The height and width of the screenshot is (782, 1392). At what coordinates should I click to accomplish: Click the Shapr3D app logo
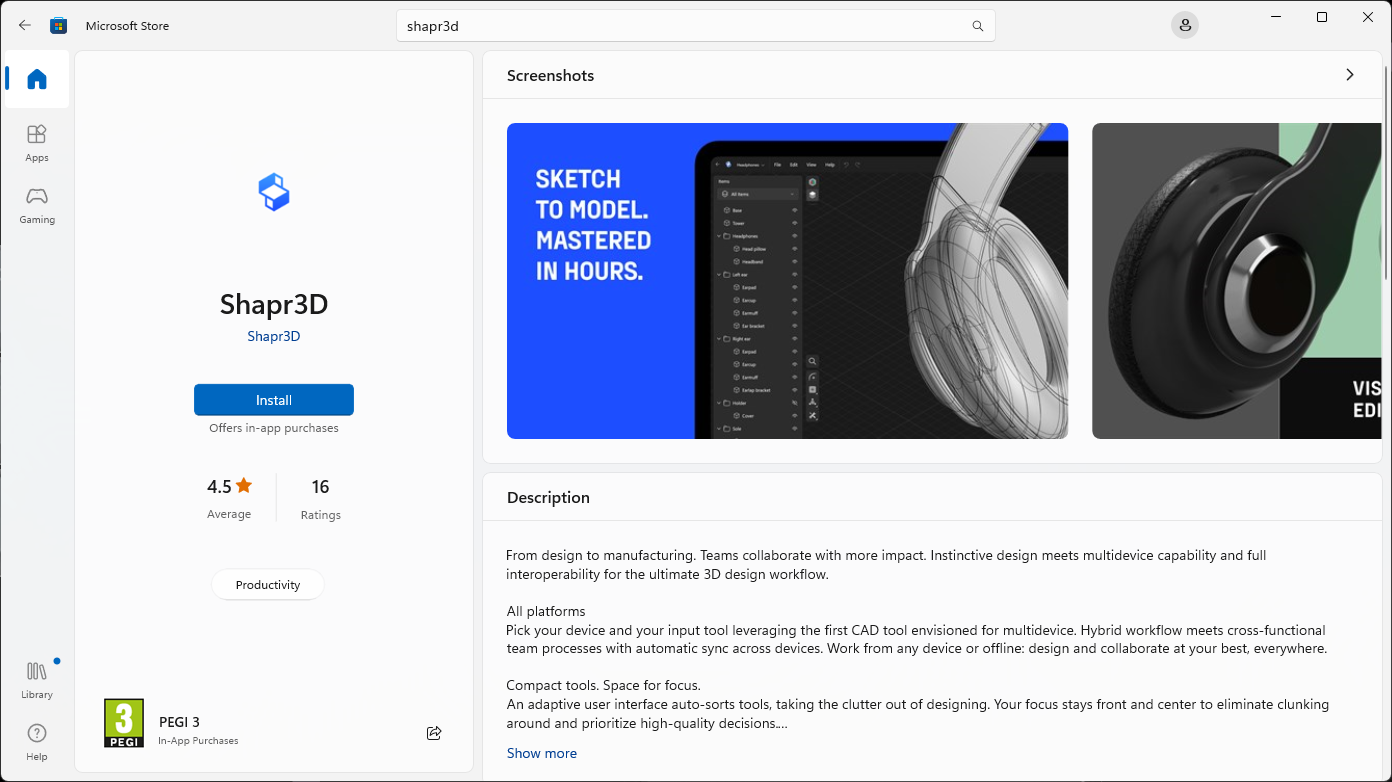pos(274,192)
